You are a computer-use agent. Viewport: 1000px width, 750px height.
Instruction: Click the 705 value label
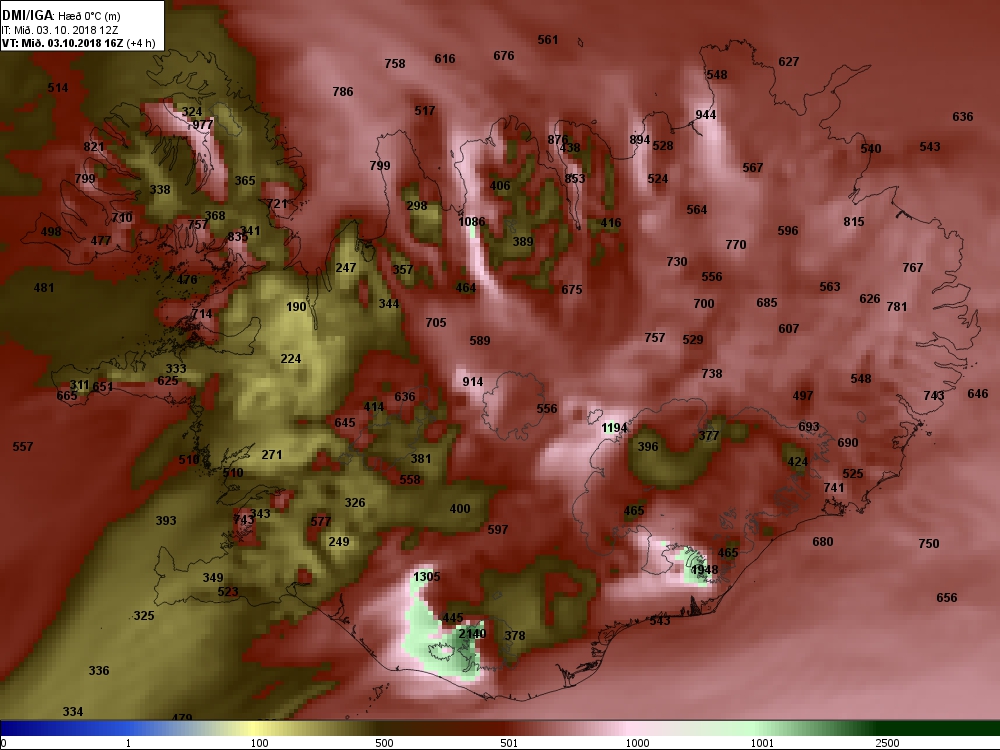(x=436, y=322)
